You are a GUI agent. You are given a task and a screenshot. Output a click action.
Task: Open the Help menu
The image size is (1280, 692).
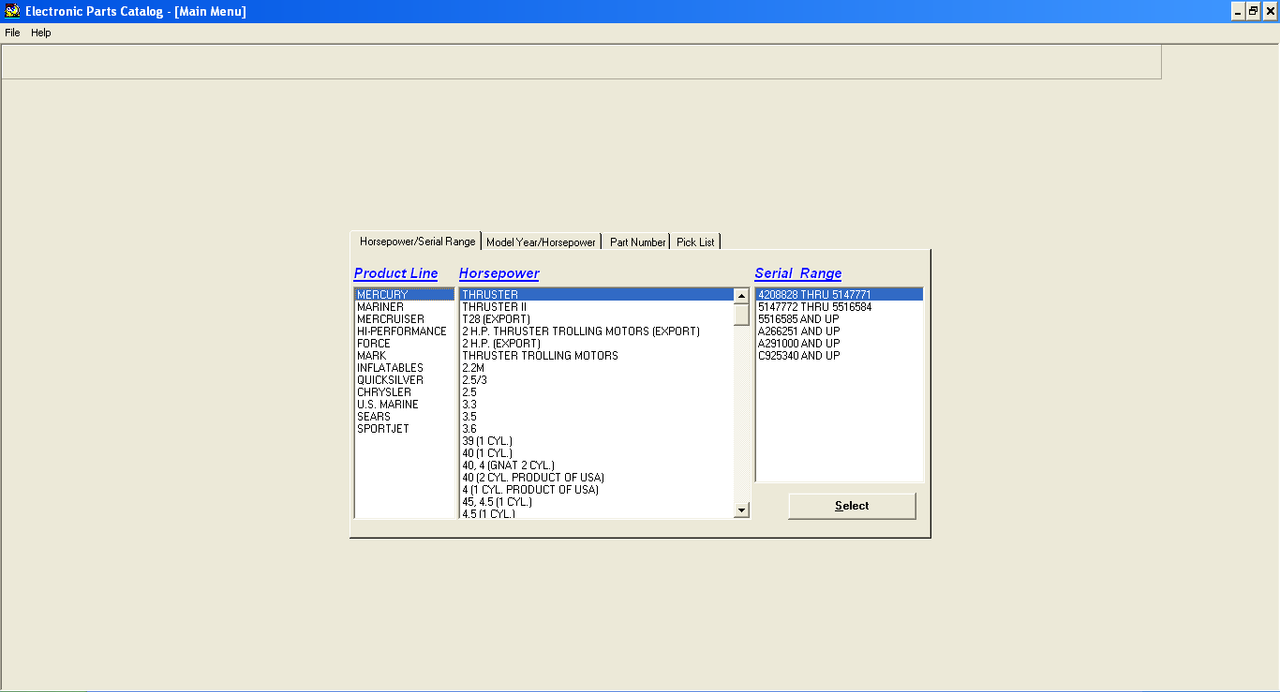[x=41, y=33]
